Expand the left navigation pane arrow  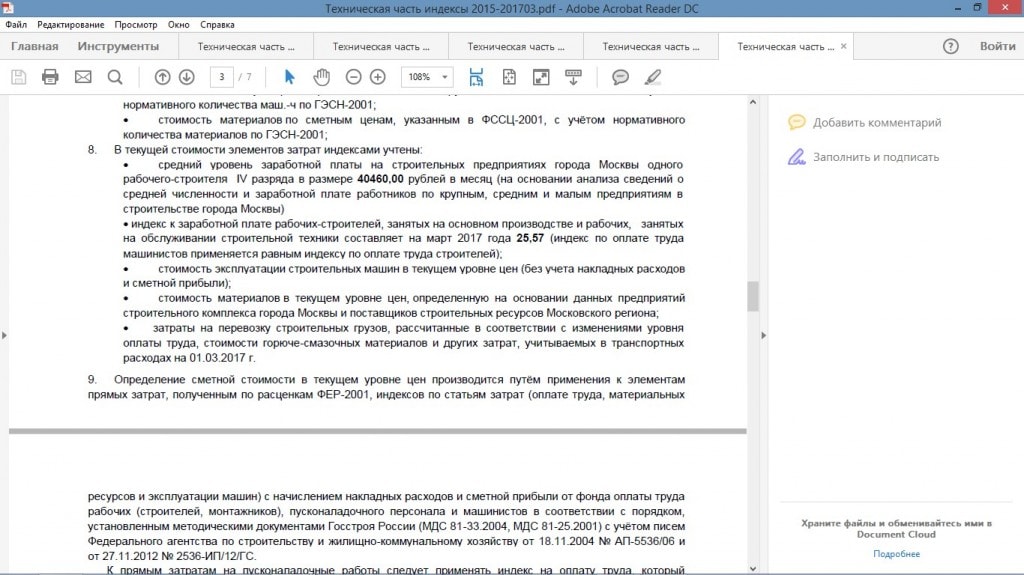click(x=4, y=335)
